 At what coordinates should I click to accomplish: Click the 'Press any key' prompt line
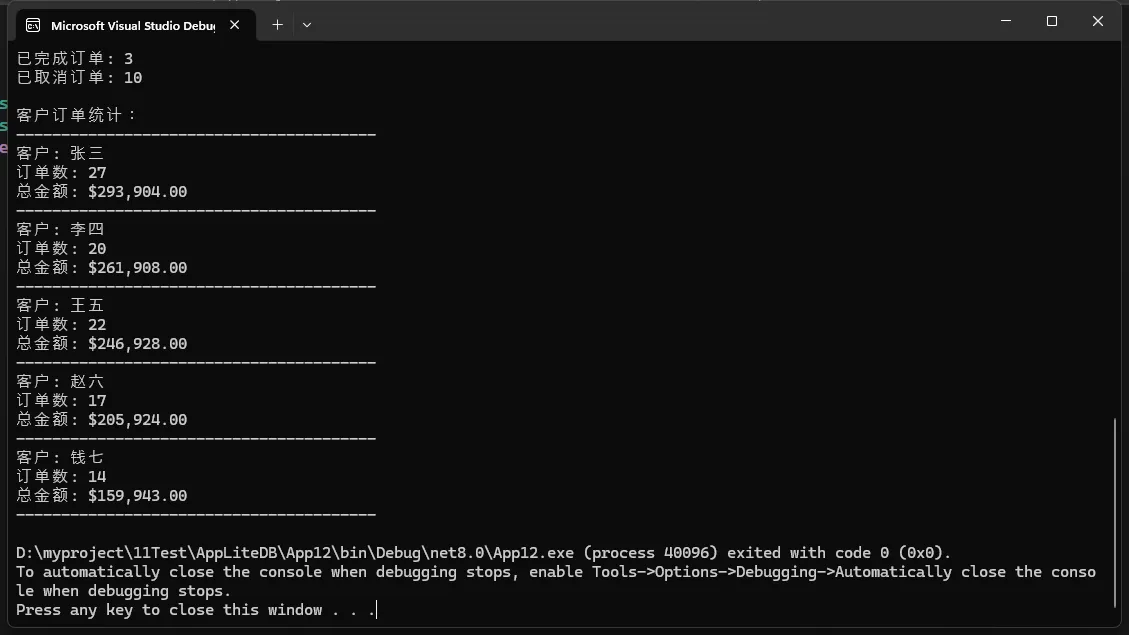click(195, 610)
